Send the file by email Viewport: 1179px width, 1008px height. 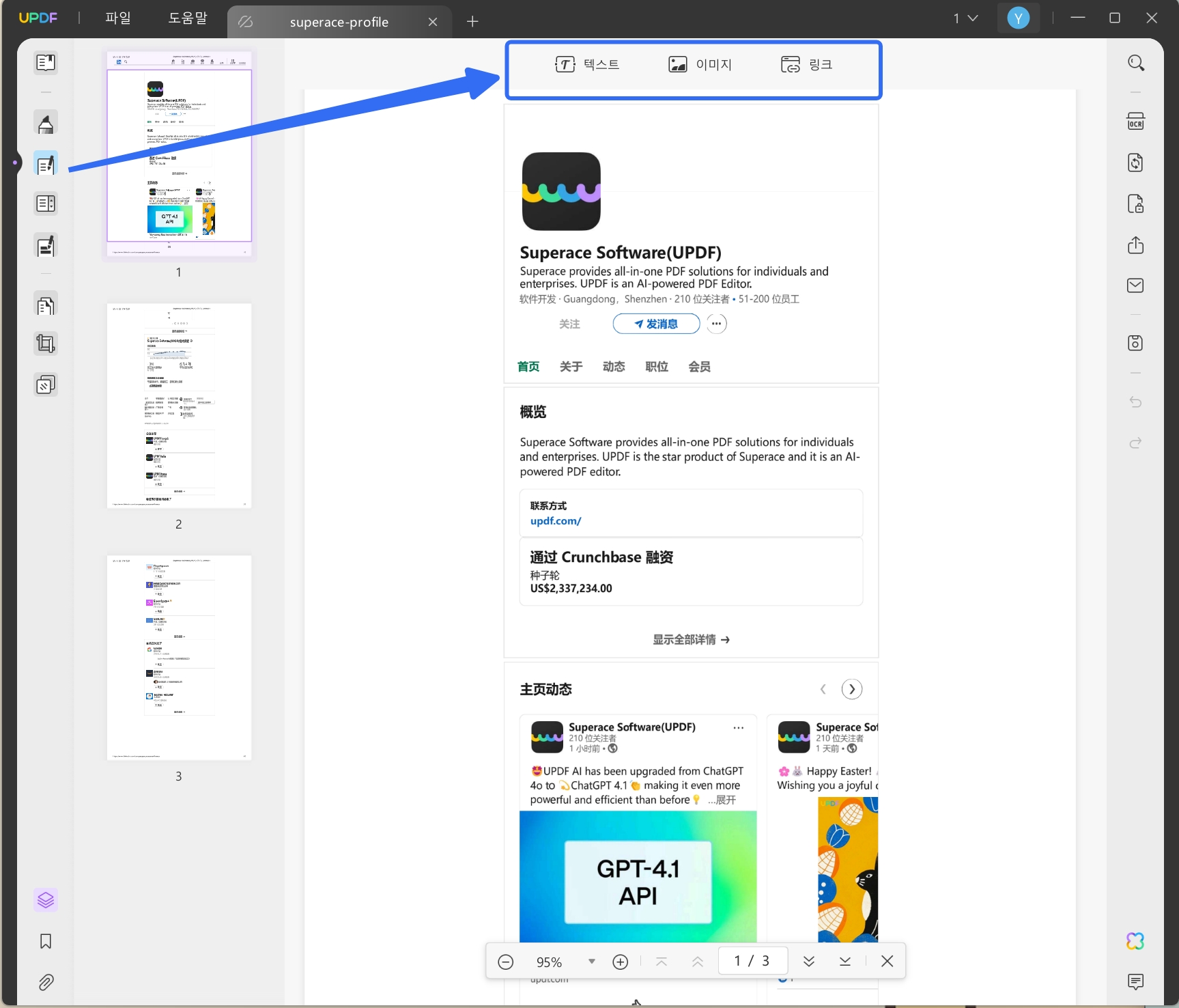click(1135, 285)
